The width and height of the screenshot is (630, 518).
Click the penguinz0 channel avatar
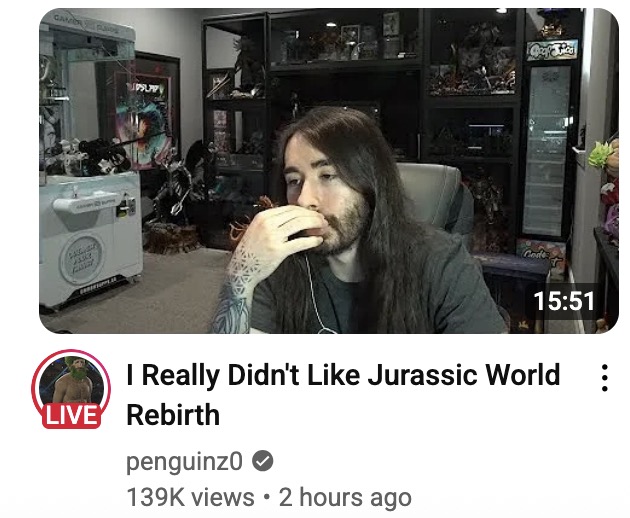pyautogui.click(x=71, y=389)
